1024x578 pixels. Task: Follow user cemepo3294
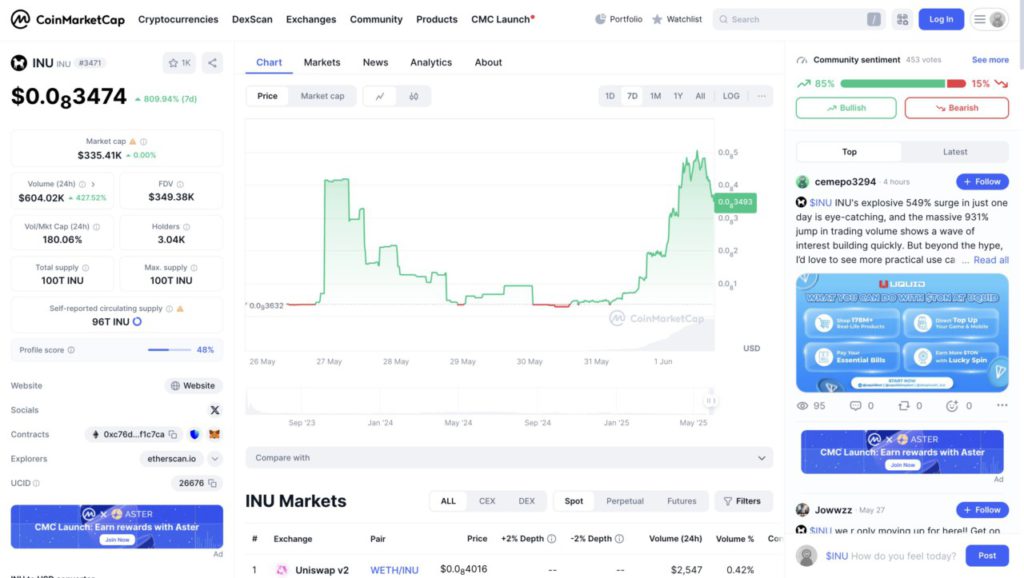click(982, 182)
